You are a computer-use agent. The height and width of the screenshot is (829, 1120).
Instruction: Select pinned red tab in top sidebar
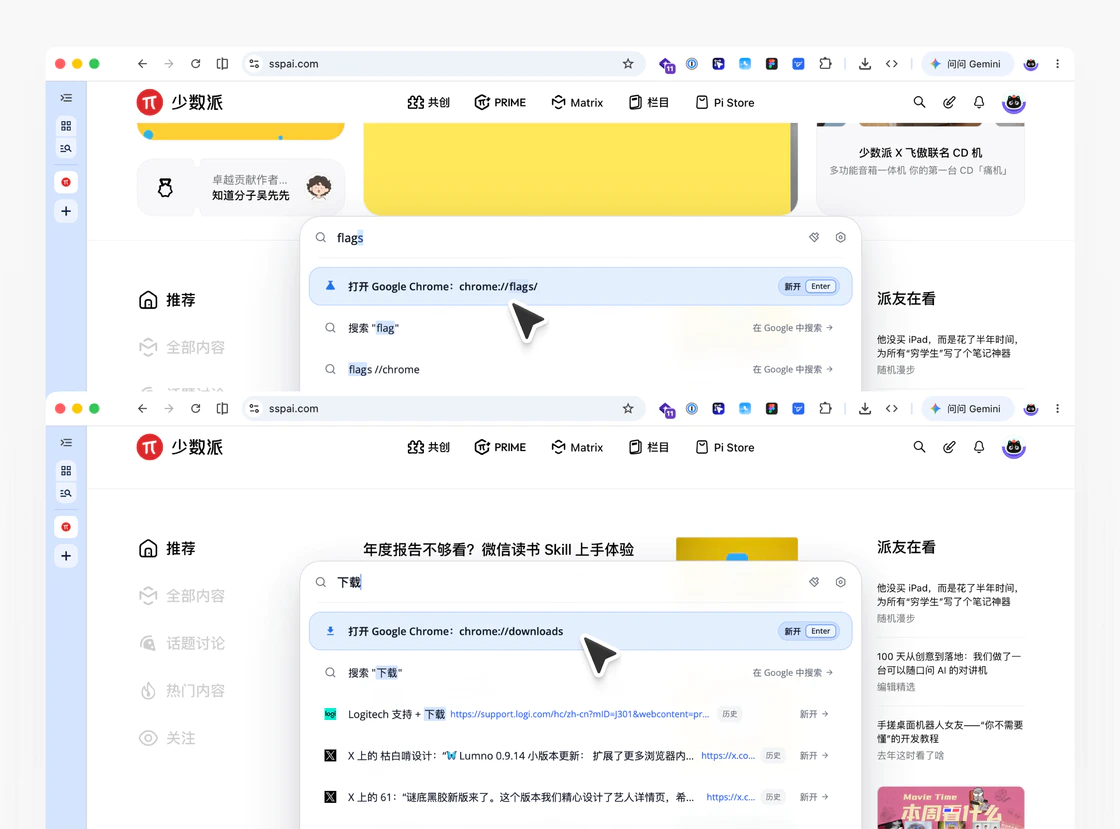[66, 182]
